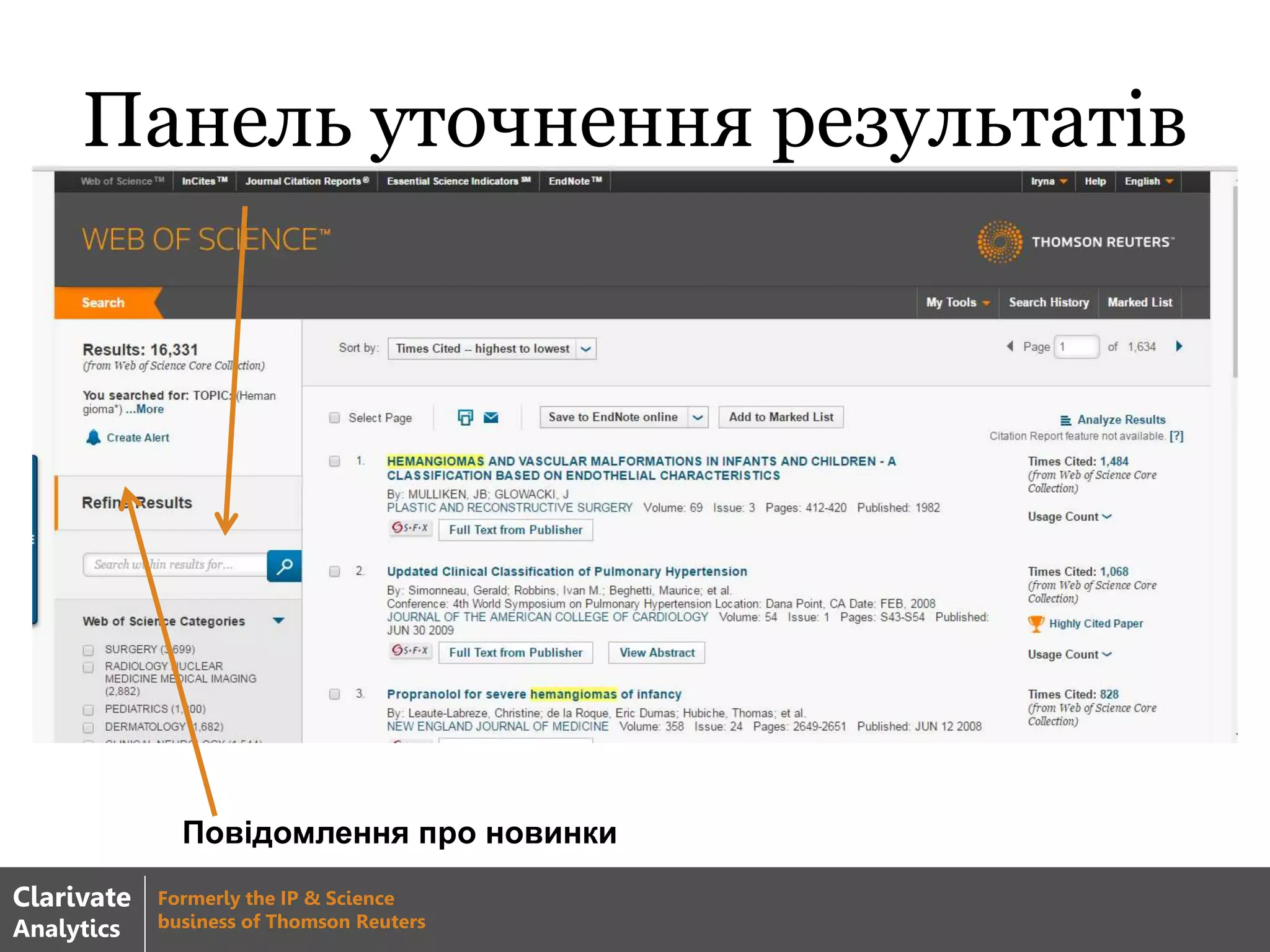Click the 828 Times Cited count
The image size is (1270, 952).
click(1109, 694)
